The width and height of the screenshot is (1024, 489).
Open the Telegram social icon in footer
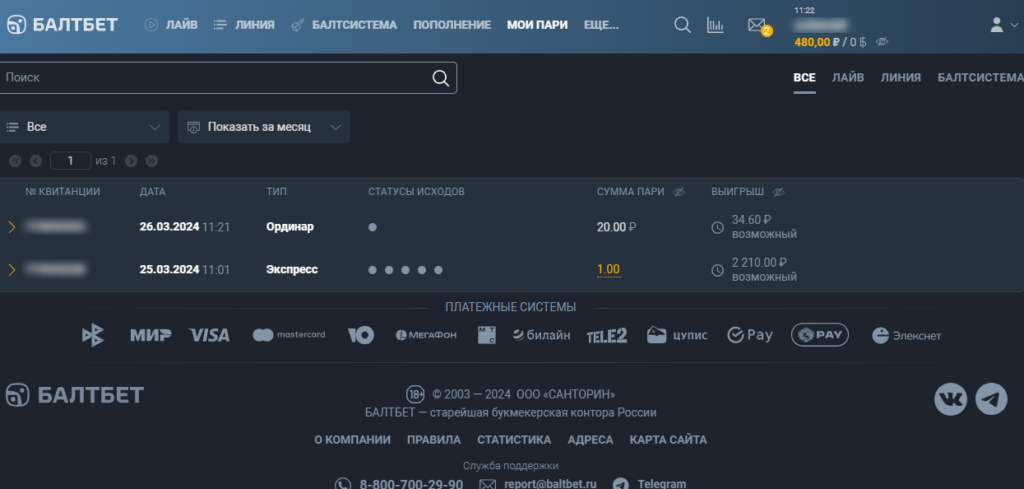[991, 399]
